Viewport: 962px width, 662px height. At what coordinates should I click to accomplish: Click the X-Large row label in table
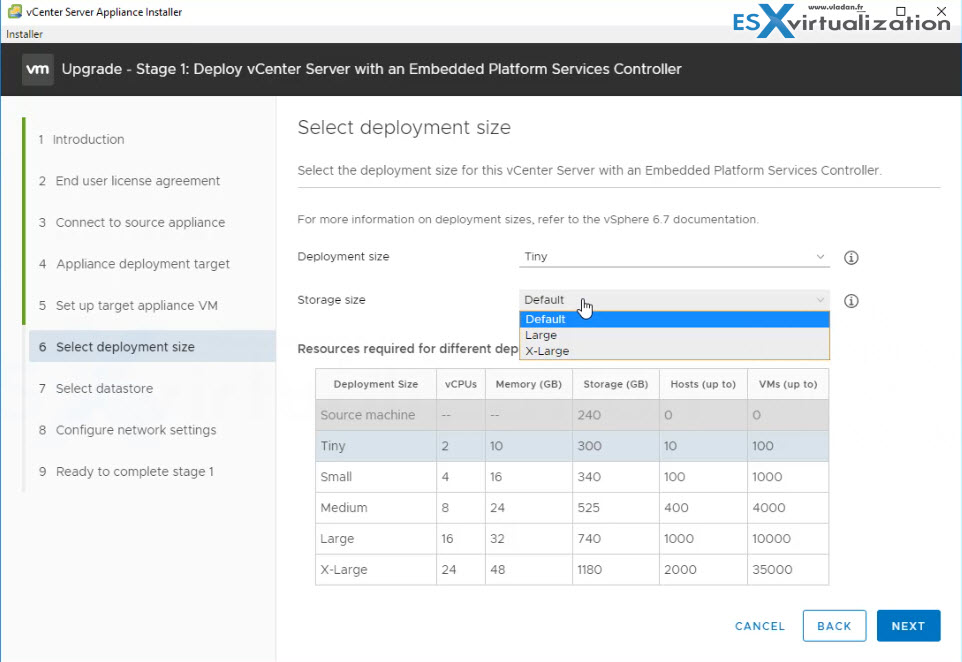coord(344,569)
